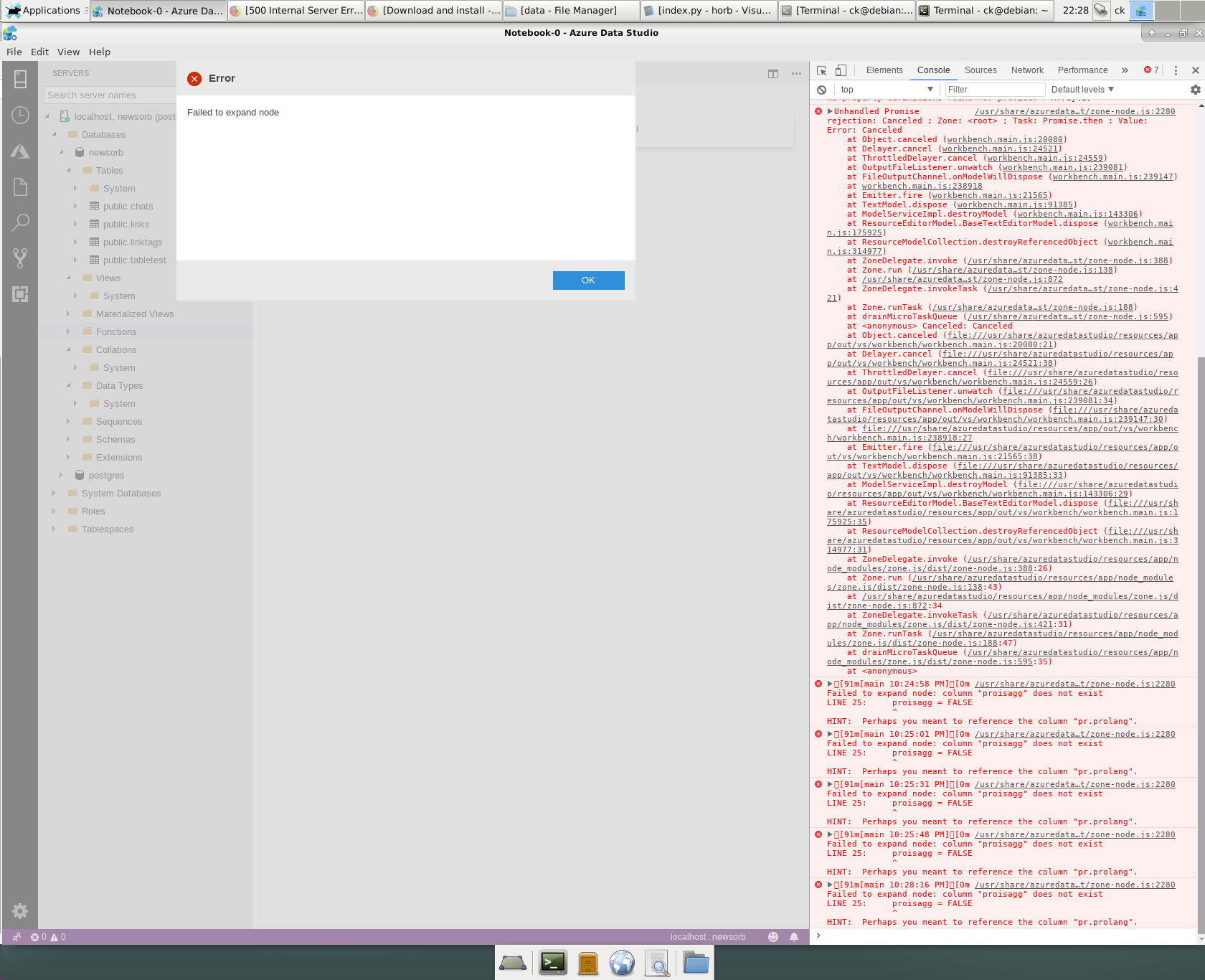Open settings via bottom-left gear icon
This screenshot has width=1205, height=980.
[19, 911]
